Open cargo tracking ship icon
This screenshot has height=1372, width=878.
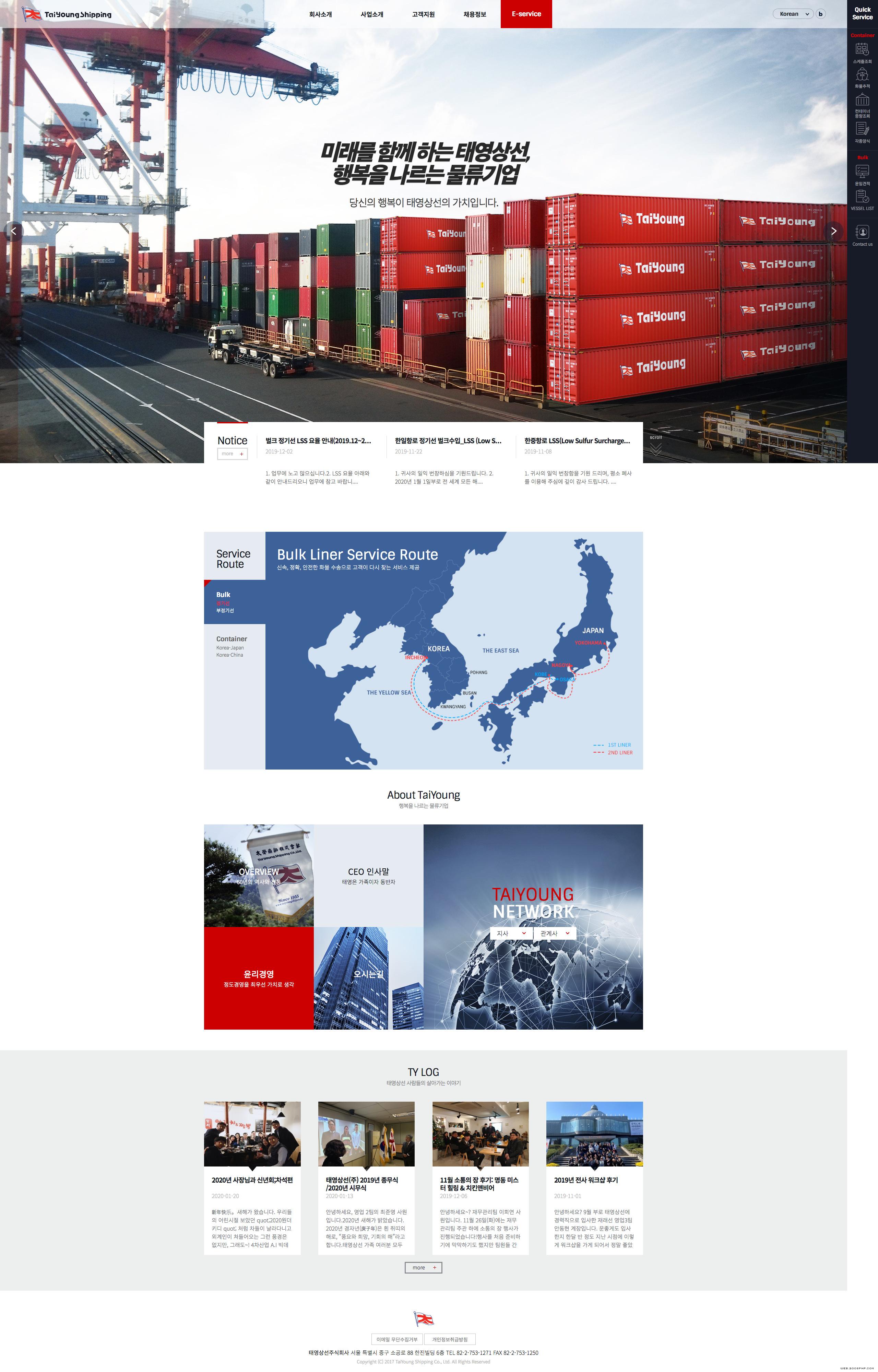coord(862,75)
